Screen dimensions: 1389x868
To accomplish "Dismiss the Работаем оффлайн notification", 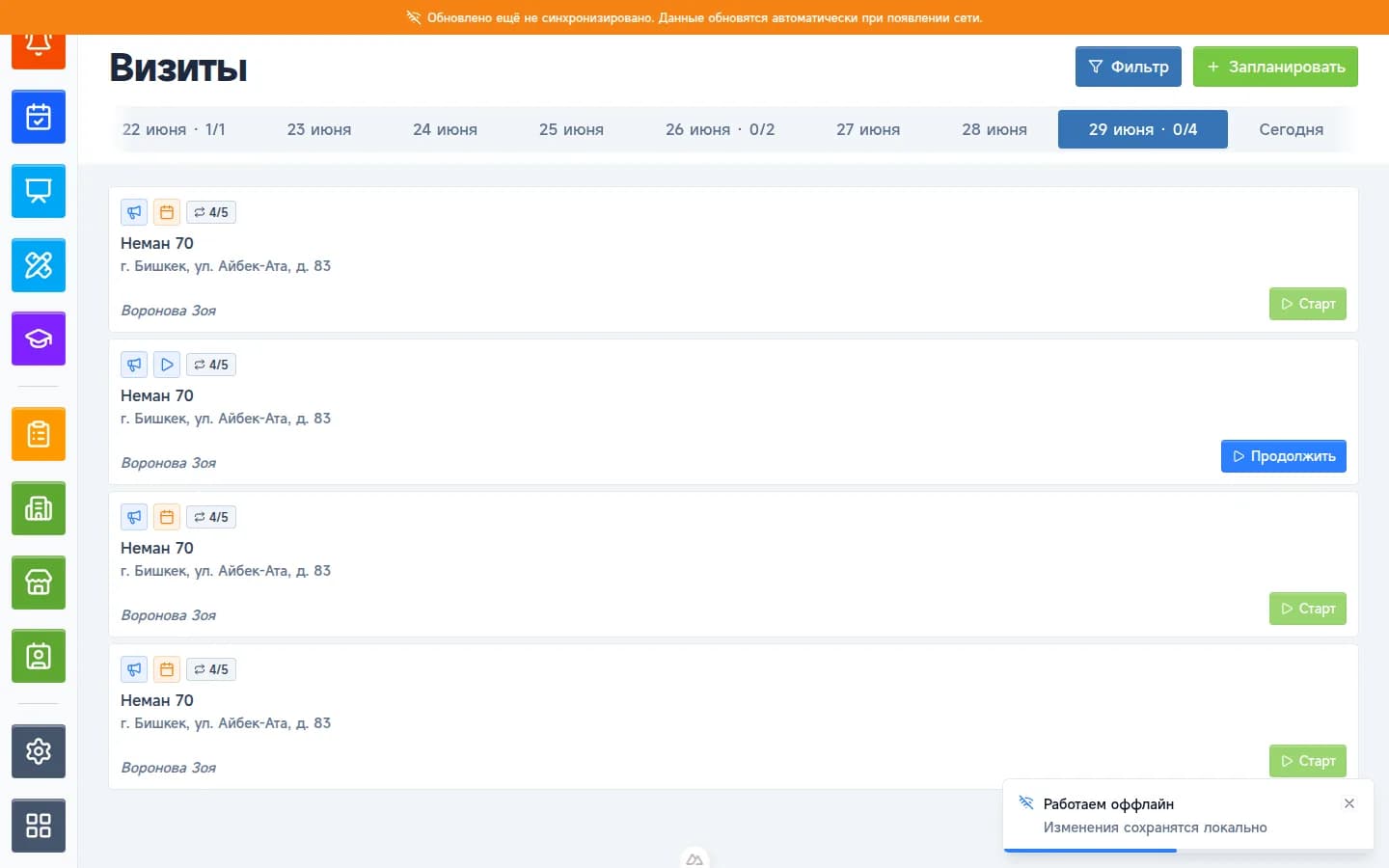I will [1349, 803].
